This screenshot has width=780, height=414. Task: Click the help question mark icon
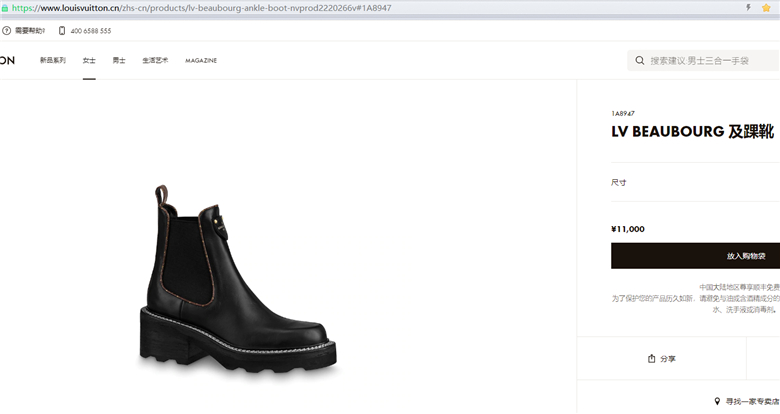[6, 31]
